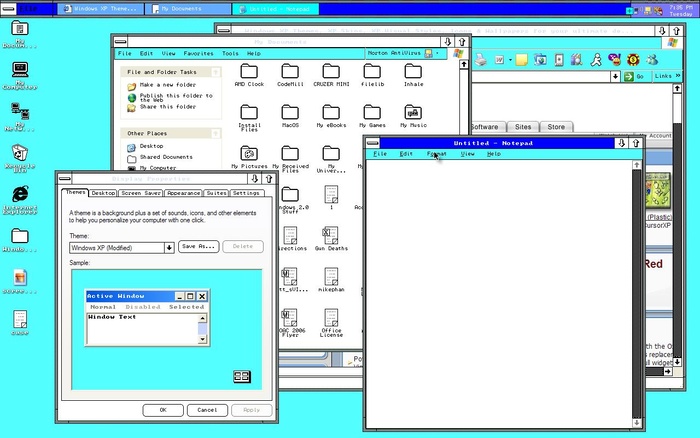Launch Internet Explorer from the desktop
This screenshot has width=700, height=438.
coord(19,197)
